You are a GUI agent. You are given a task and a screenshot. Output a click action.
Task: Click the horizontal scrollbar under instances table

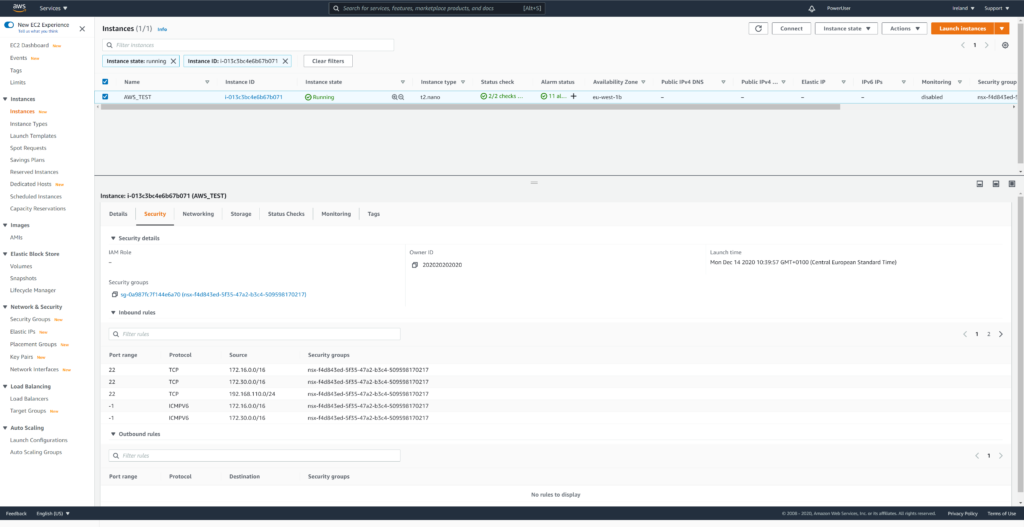coord(468,106)
